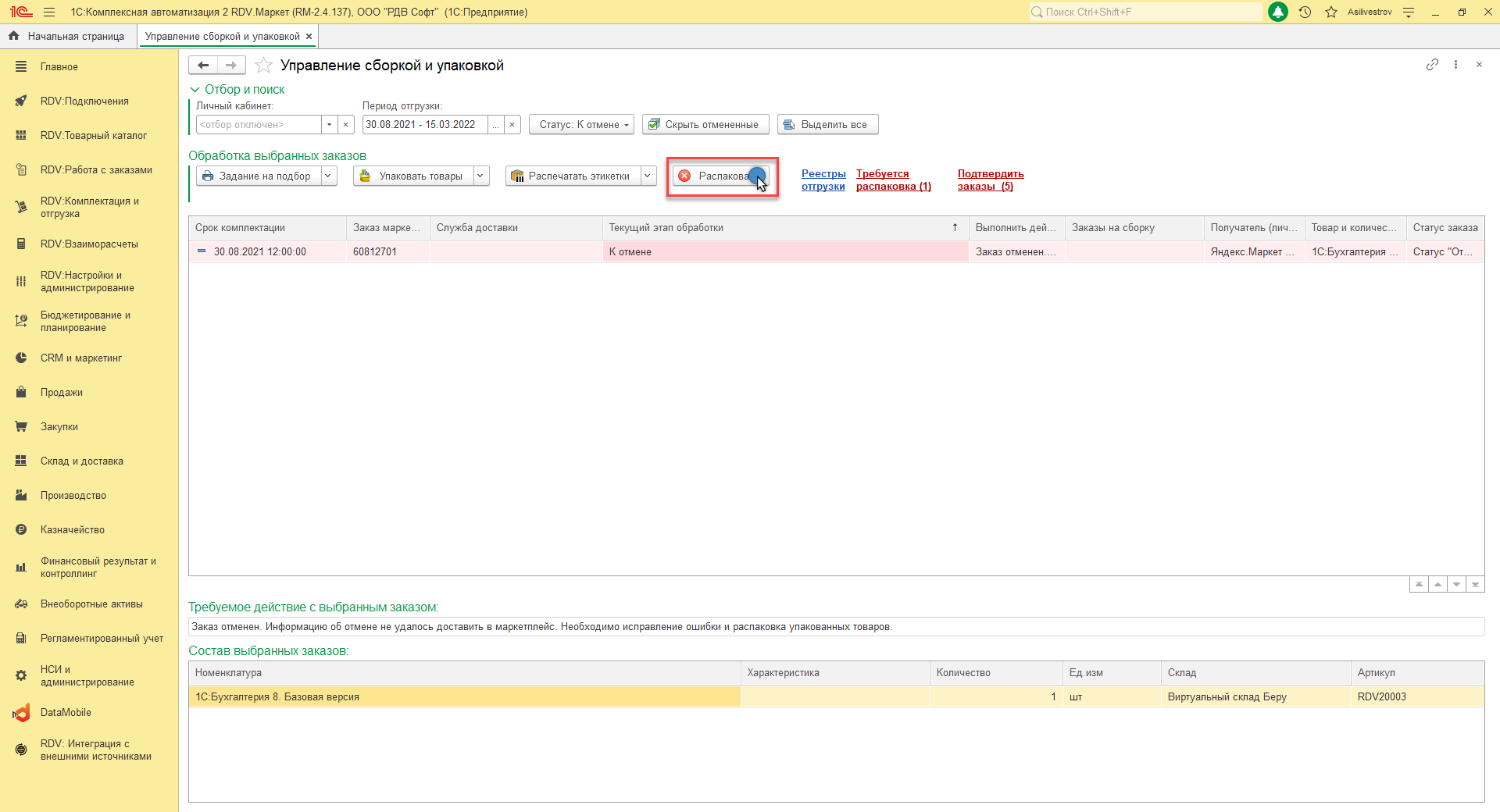
Task: Click the Период отгрузки date field
Action: pos(424,125)
